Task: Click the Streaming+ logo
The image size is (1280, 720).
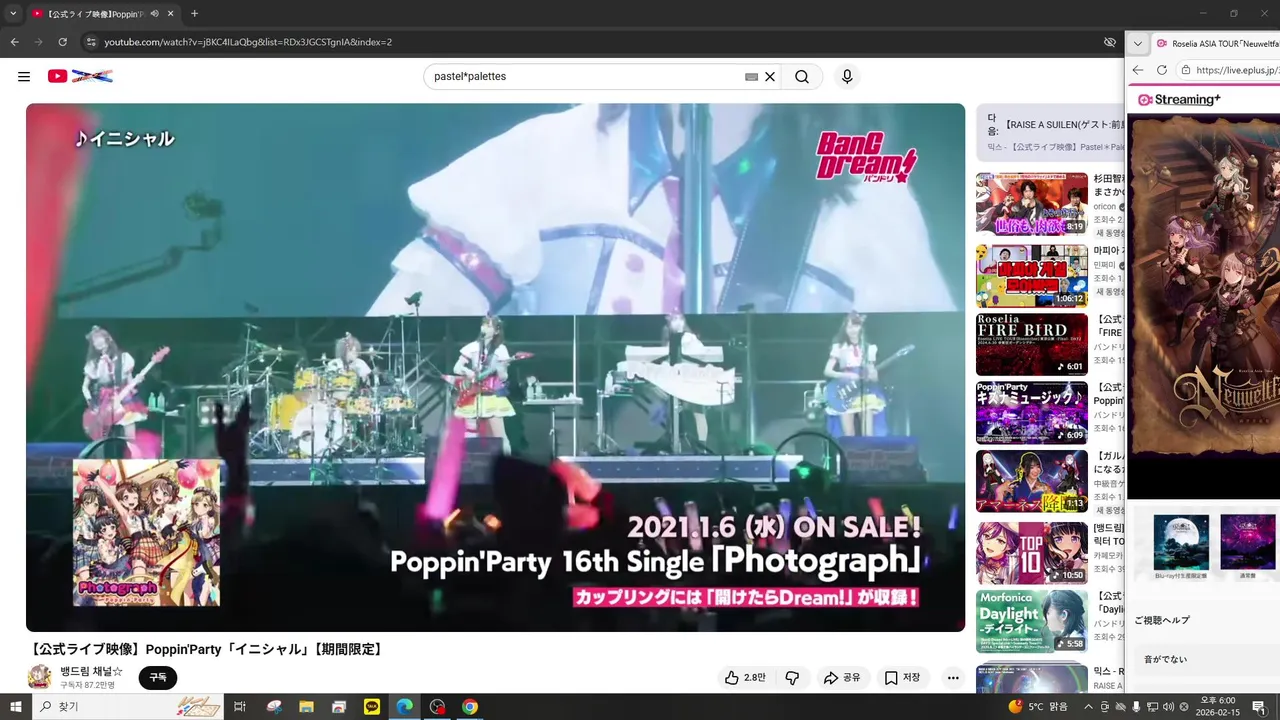Action: click(x=1179, y=100)
